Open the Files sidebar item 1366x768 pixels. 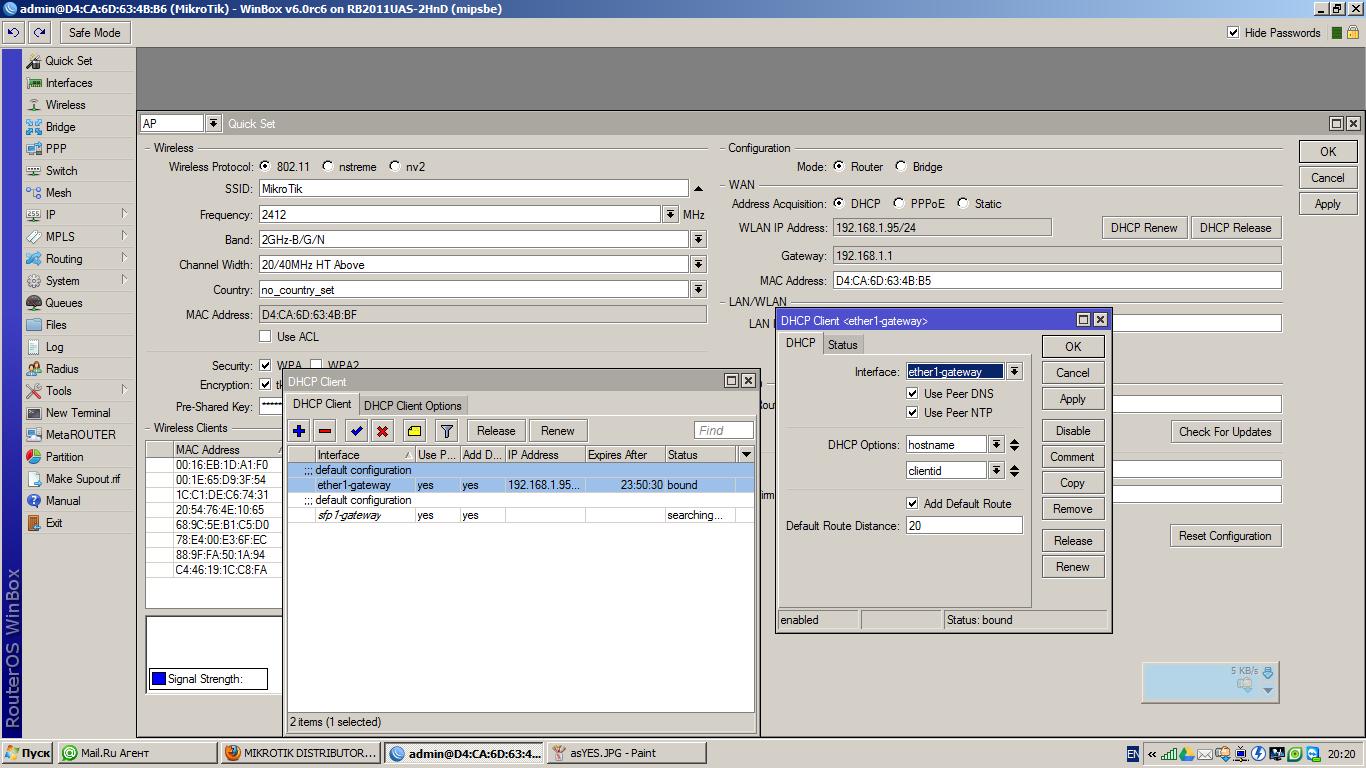pyautogui.click(x=56, y=325)
